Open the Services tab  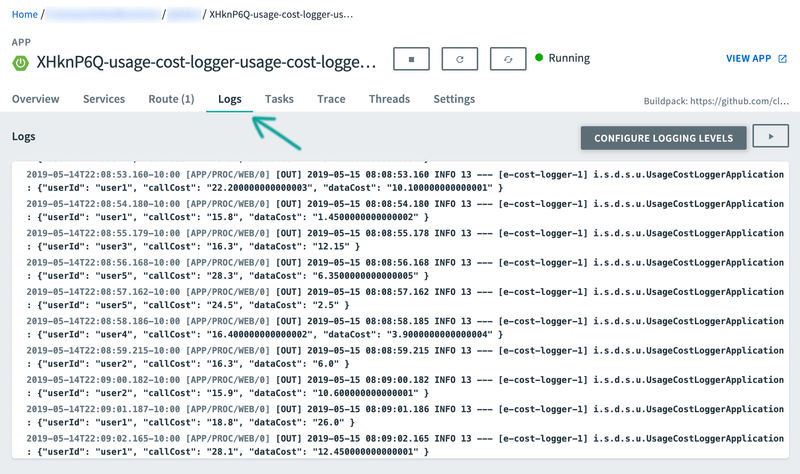104,99
